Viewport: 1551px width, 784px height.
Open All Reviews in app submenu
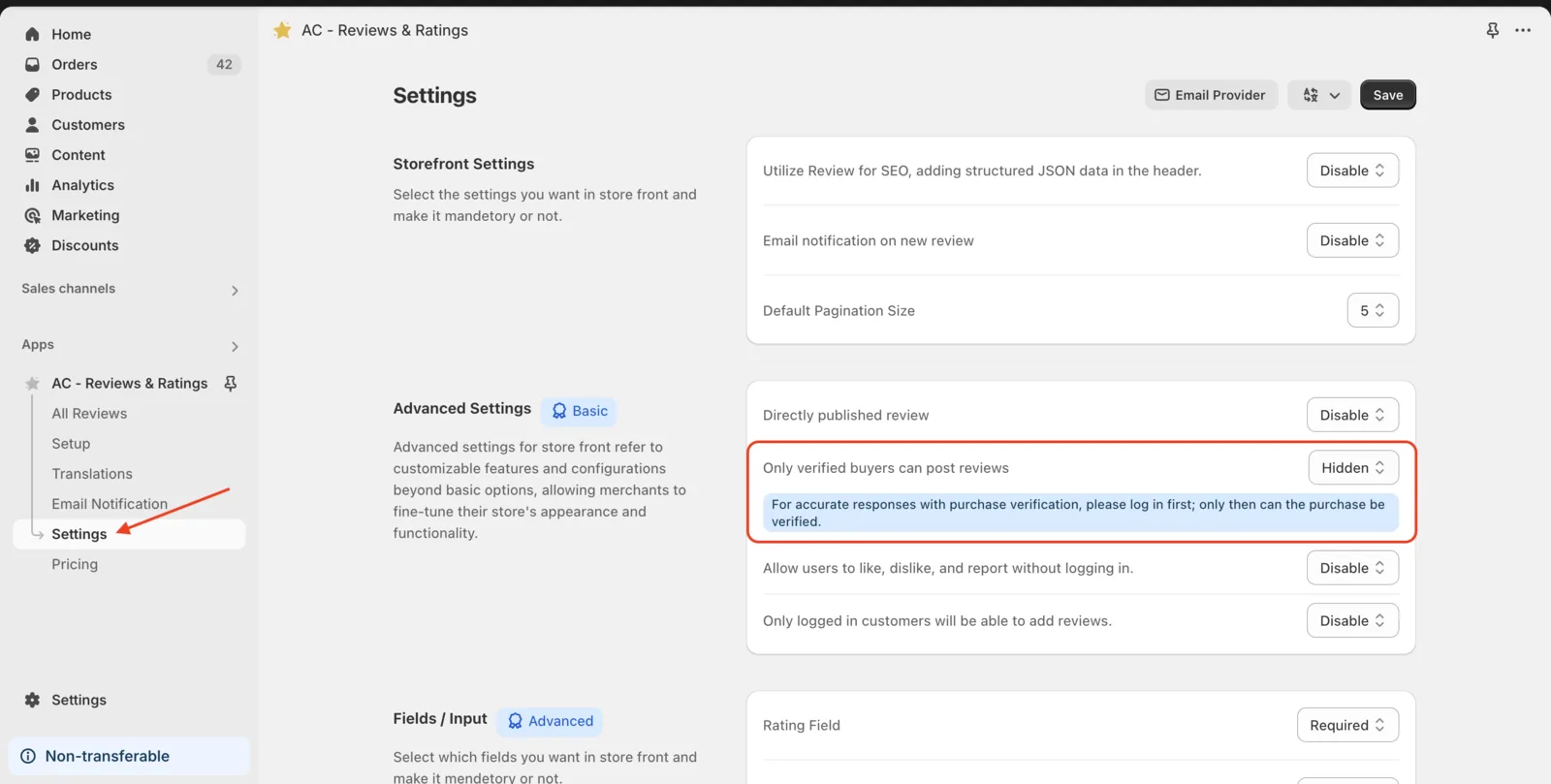pos(89,413)
